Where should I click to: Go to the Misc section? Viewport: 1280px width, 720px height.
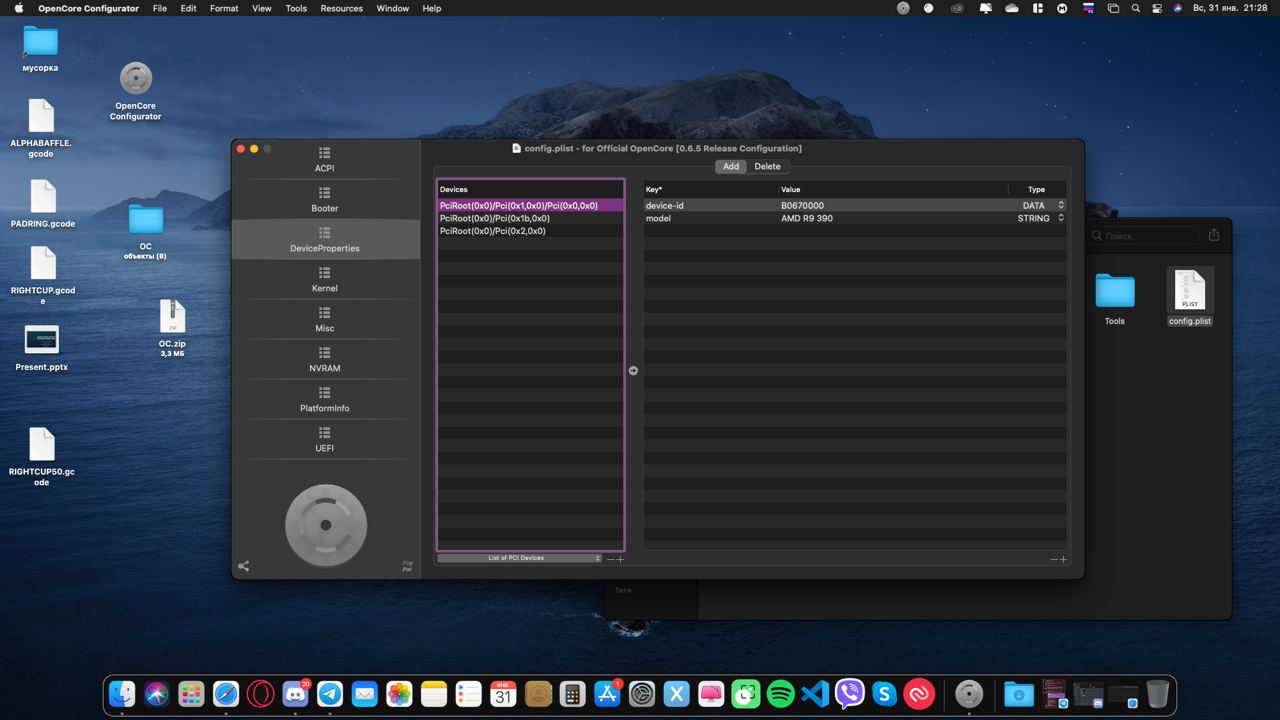click(325, 319)
